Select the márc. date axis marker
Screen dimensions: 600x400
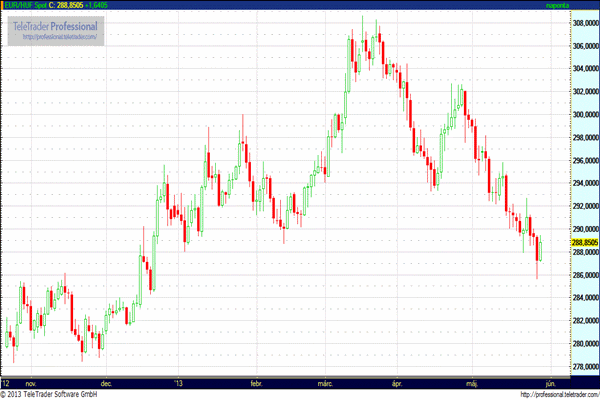click(327, 383)
